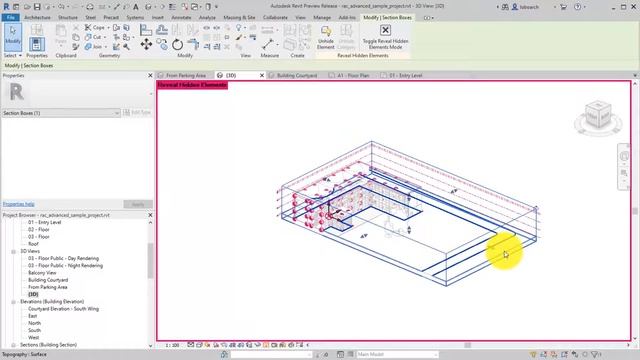The width and height of the screenshot is (640, 360).
Task: Click the Demolish hammer icon
Action: pyautogui.click(x=127, y=47)
